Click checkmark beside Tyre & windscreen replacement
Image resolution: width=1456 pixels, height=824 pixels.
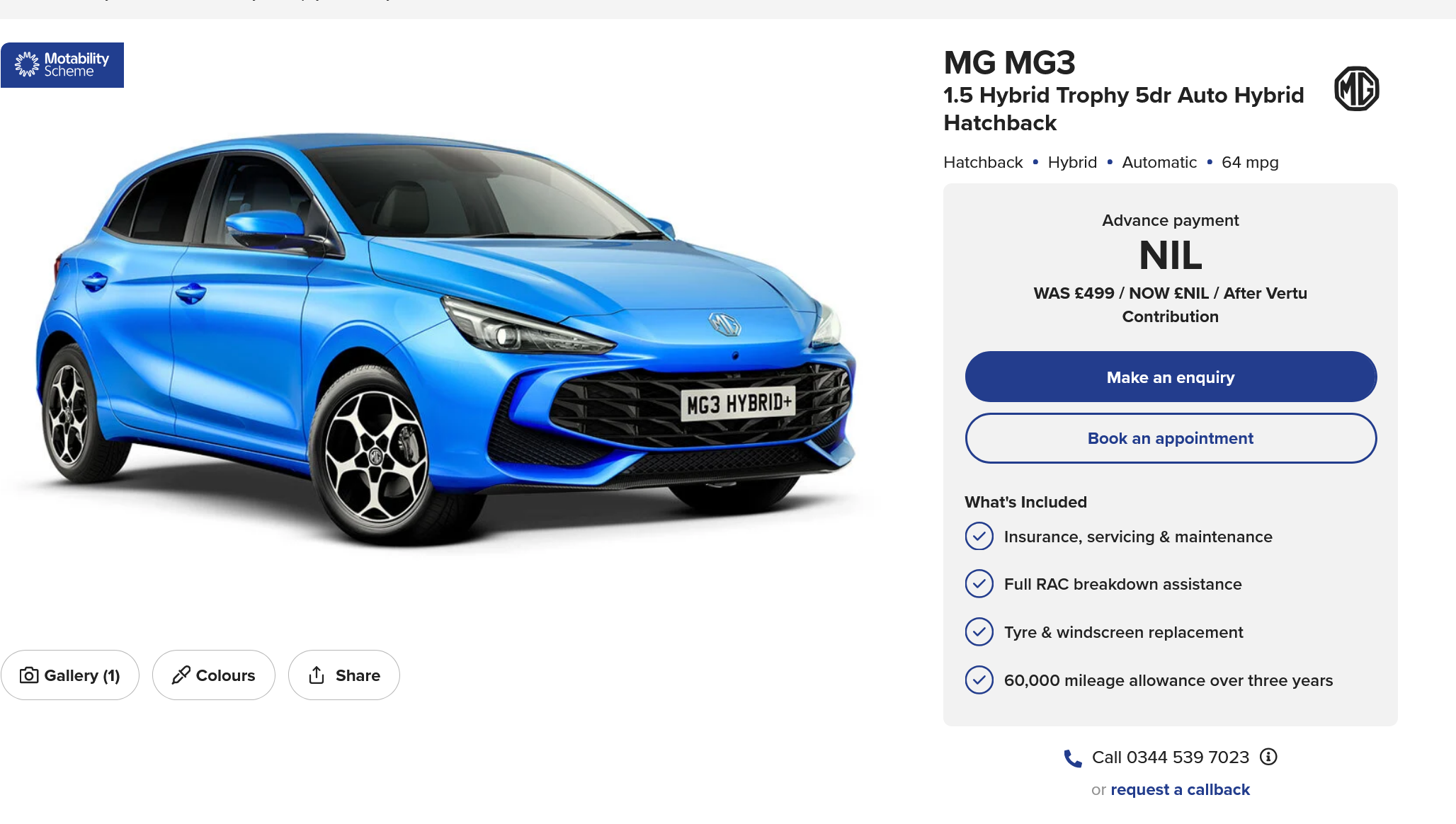click(979, 632)
